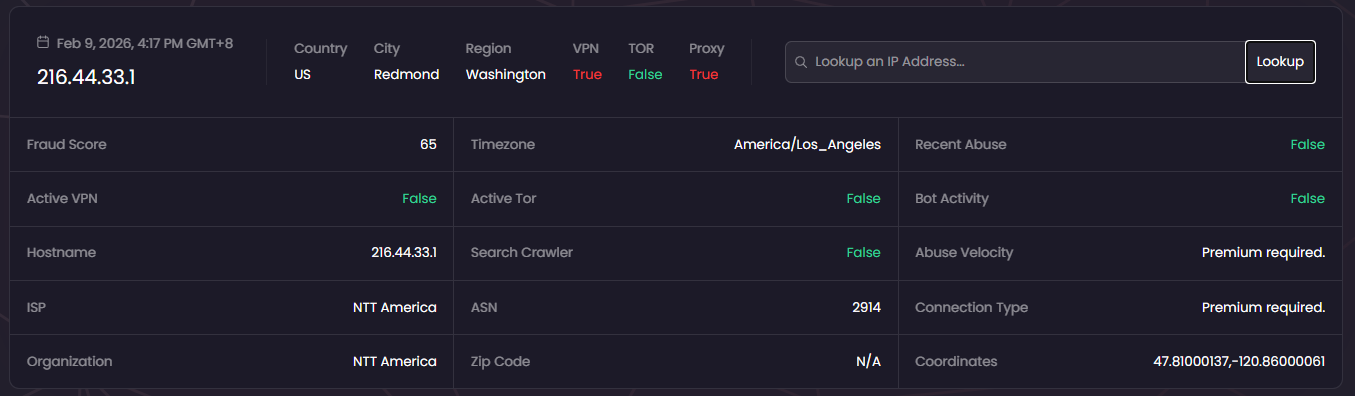1355x396 pixels.
Task: Click the Connection Type Premium required text
Action: tap(1263, 307)
